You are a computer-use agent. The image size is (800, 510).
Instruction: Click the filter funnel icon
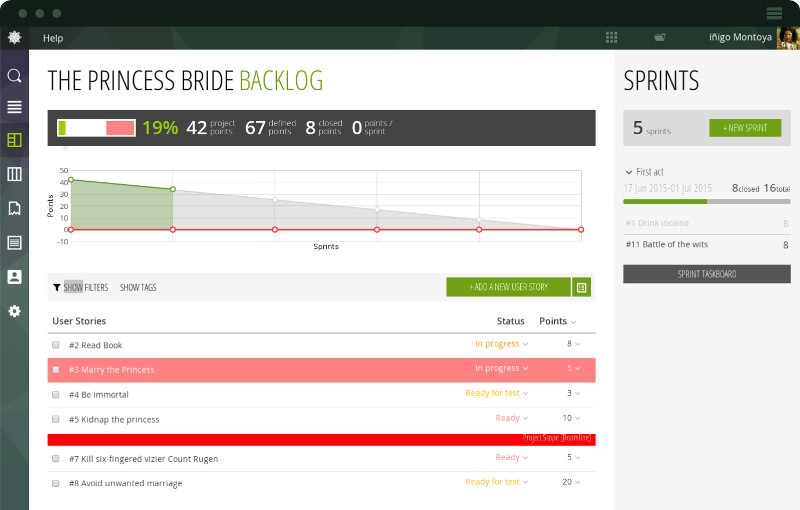tap(57, 288)
